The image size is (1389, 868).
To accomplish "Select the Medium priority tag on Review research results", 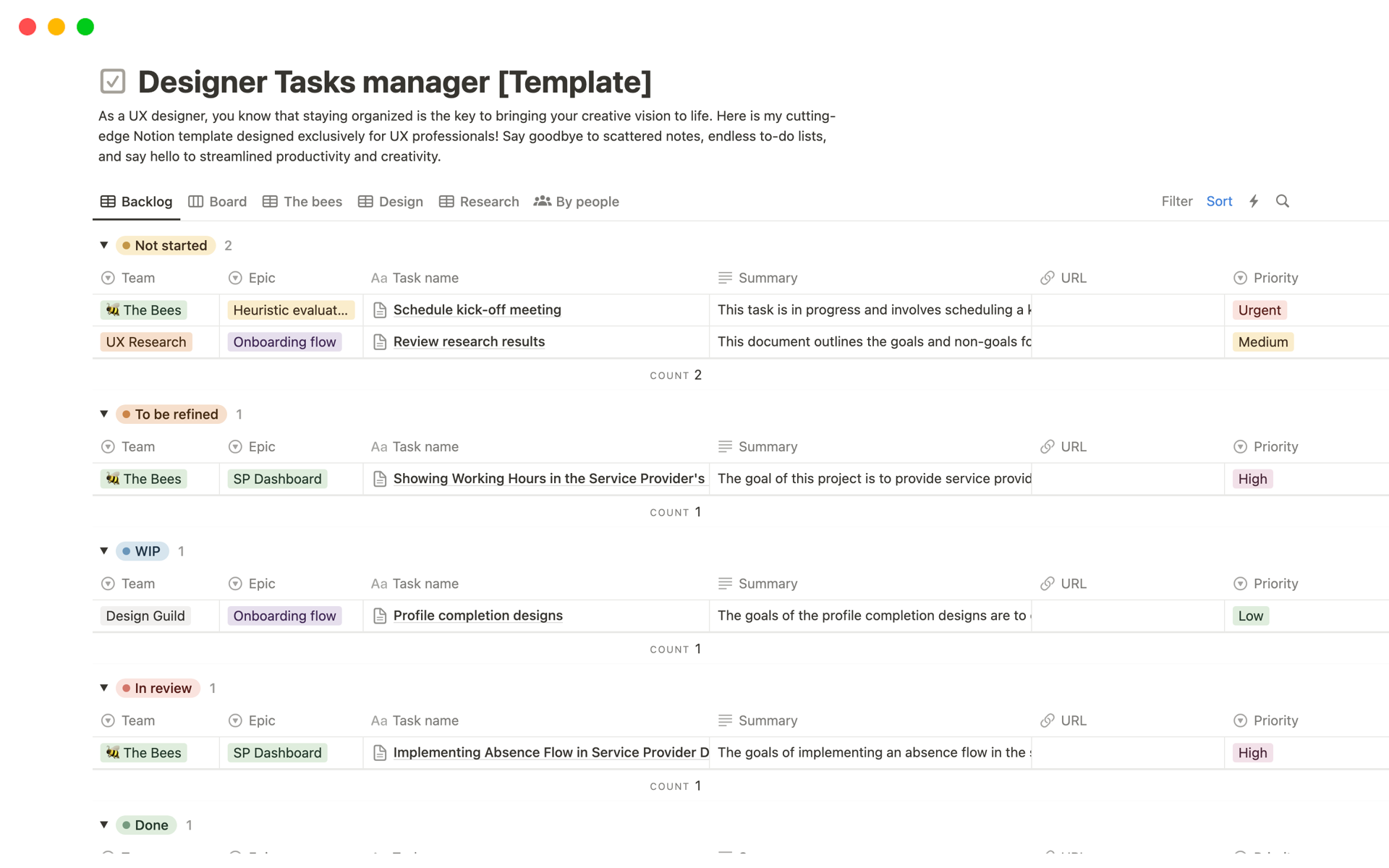I will point(1262,341).
